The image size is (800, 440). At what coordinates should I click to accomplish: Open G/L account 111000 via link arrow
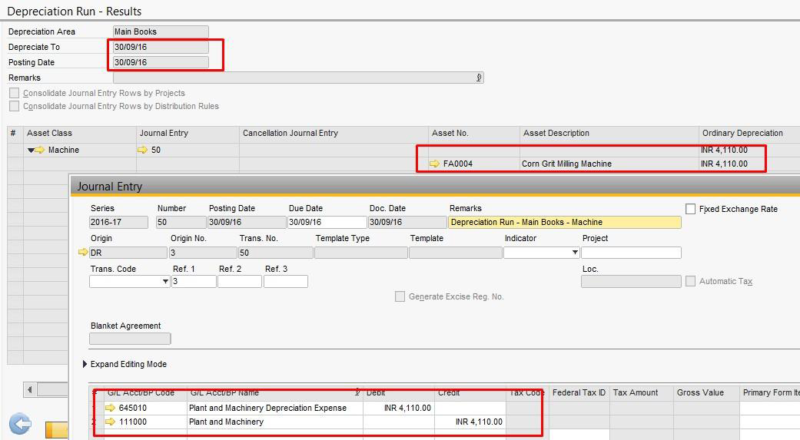[x=110, y=422]
